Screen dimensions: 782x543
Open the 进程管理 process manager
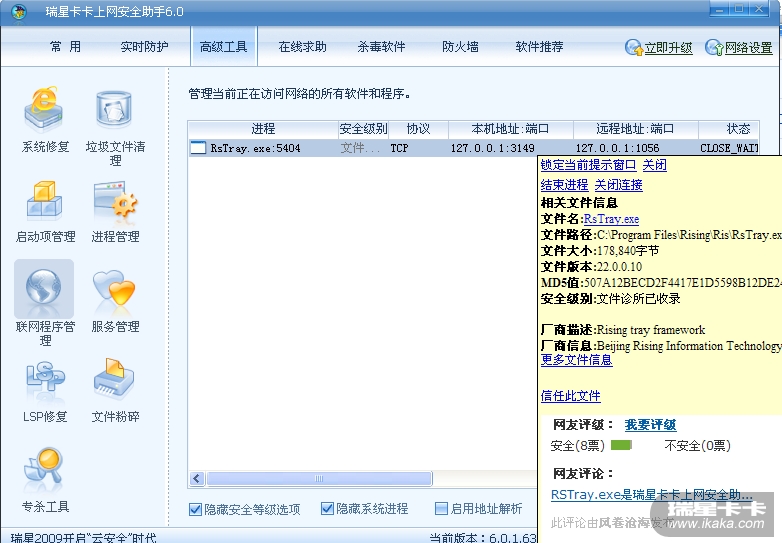(x=115, y=212)
